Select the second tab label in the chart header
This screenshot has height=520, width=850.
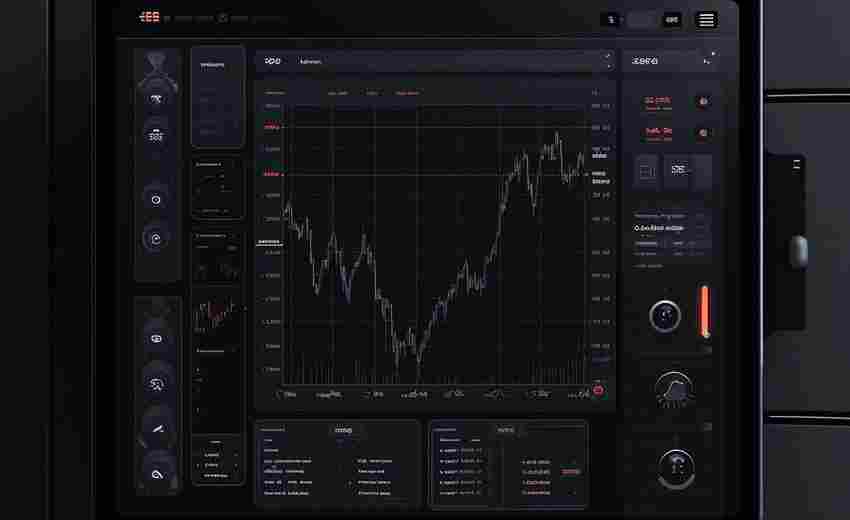311,62
